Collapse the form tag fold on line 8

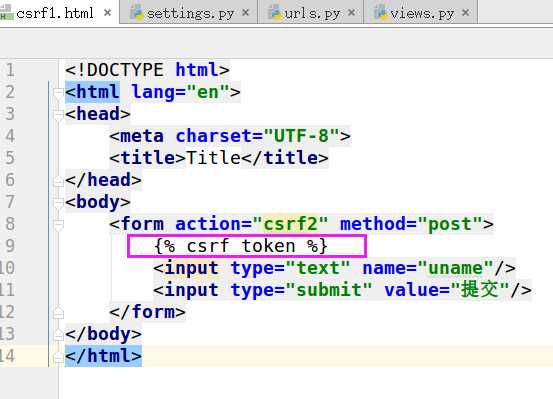58,225
